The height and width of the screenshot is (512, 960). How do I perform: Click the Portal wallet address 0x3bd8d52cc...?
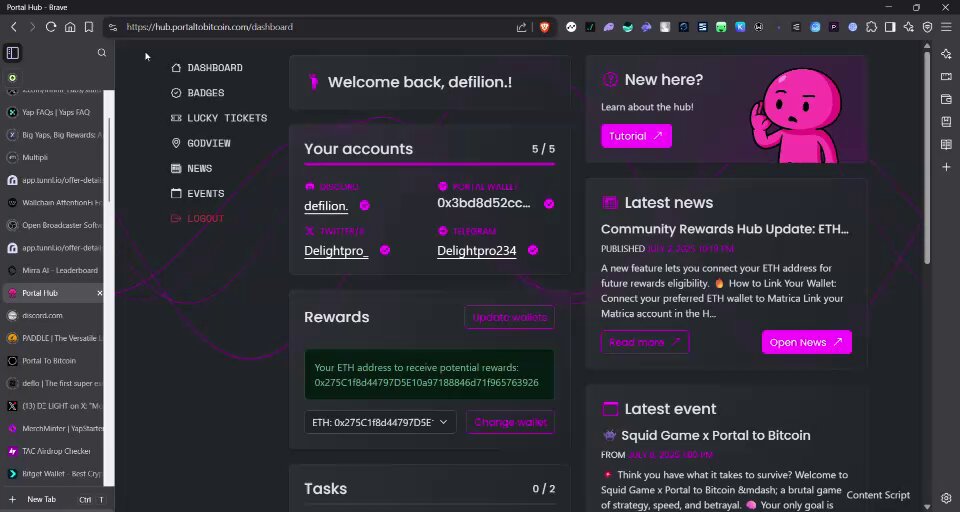(484, 203)
